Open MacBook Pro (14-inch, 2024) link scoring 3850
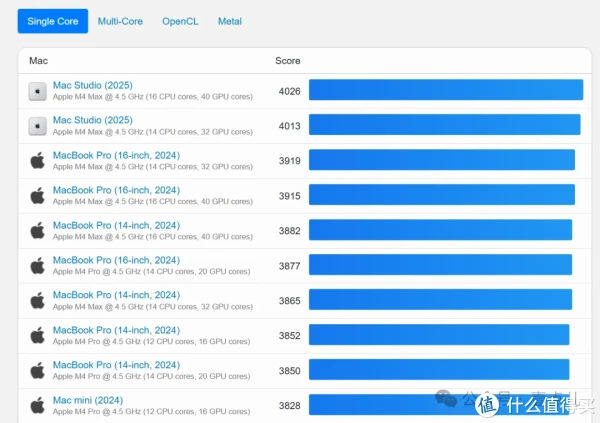The height and width of the screenshot is (423, 600). 116,365
